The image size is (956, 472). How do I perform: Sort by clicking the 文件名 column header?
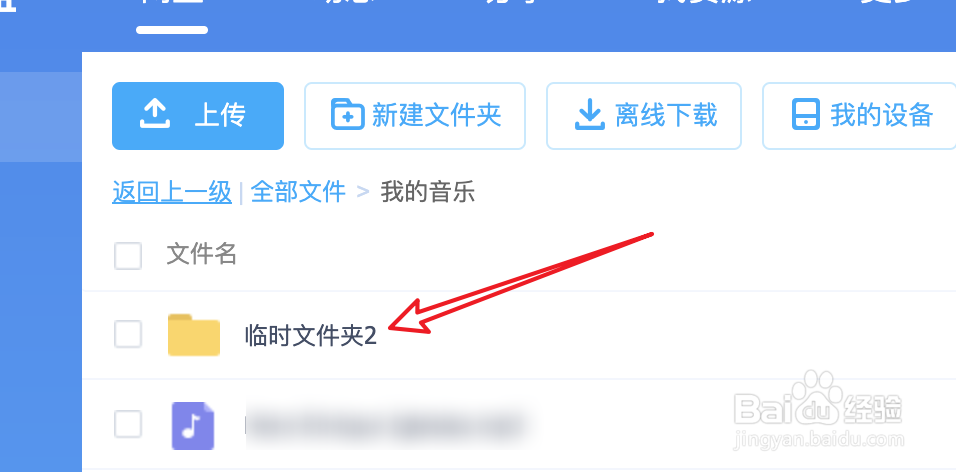[201, 254]
